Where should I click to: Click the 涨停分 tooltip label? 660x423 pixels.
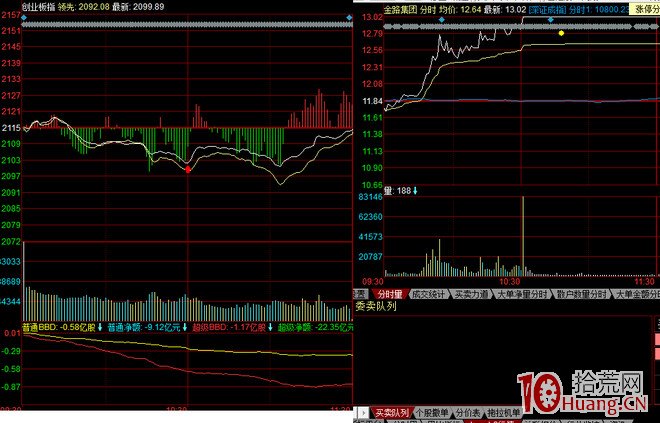click(x=645, y=10)
